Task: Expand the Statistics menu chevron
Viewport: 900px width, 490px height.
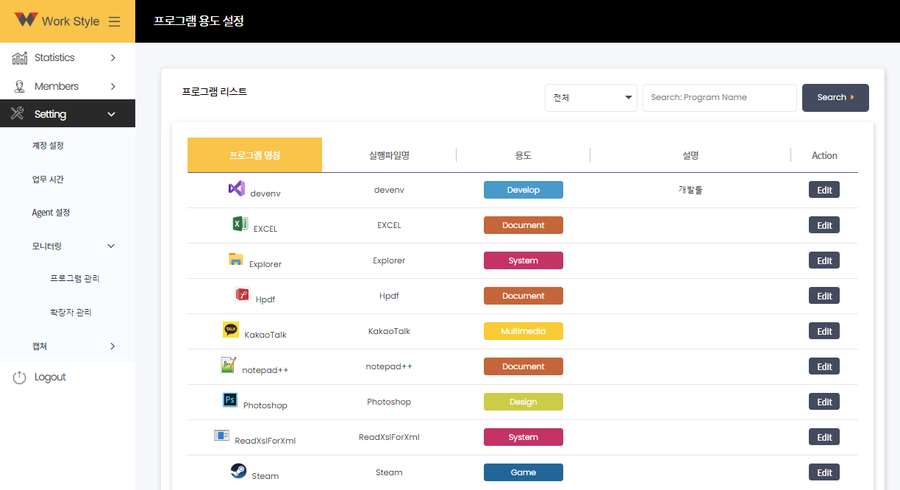Action: (113, 58)
